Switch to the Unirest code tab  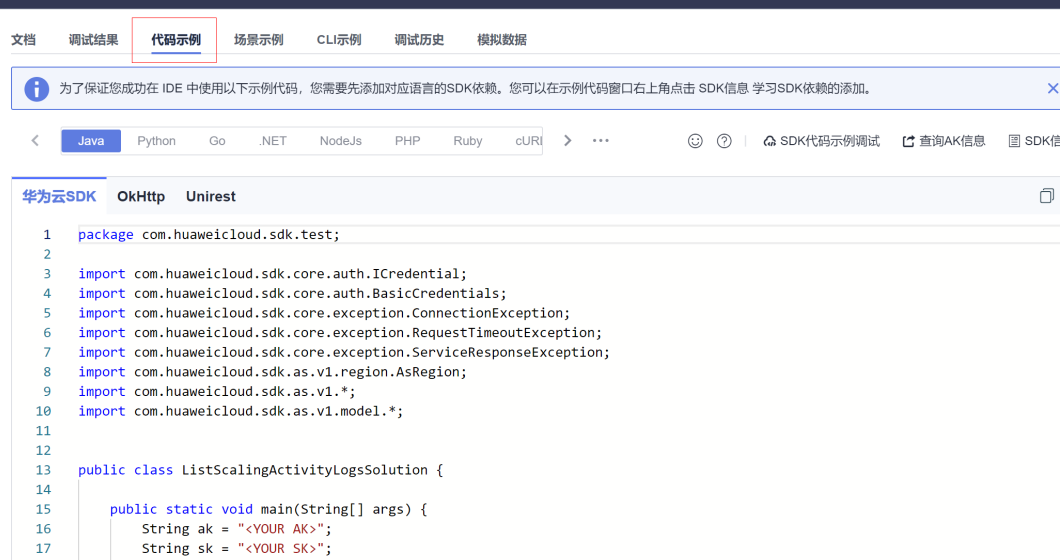point(211,197)
